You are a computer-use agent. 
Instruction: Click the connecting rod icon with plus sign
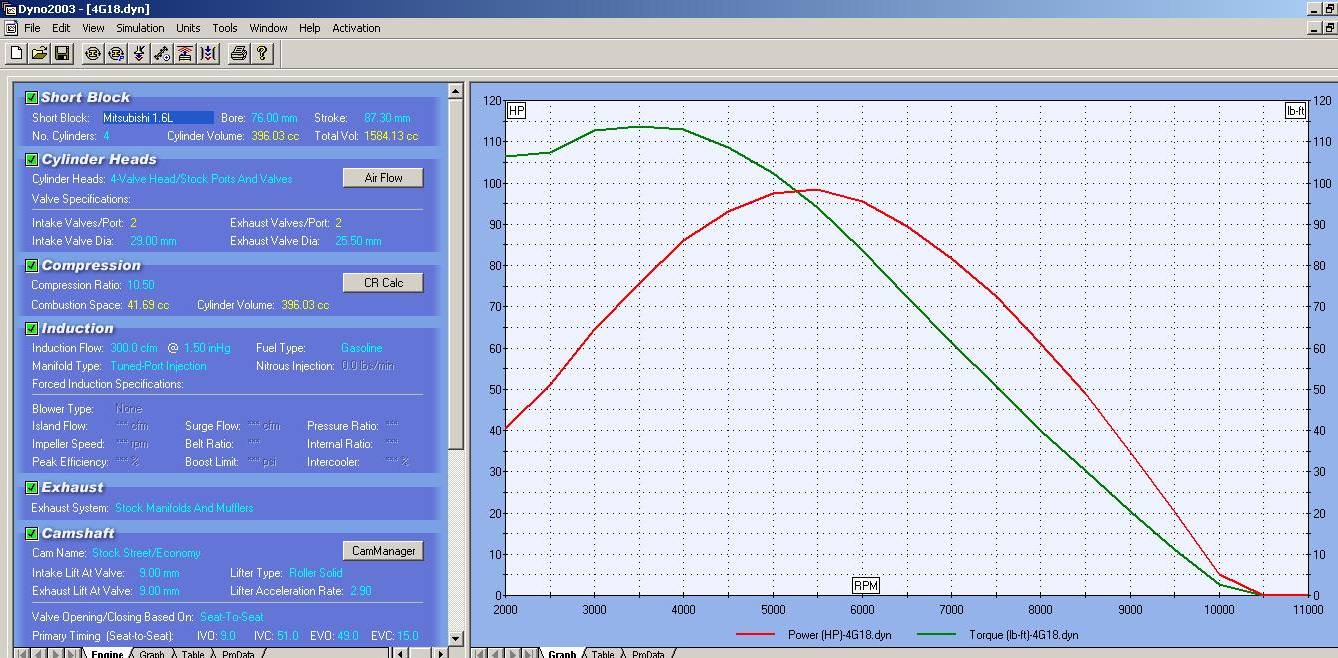[x=162, y=53]
